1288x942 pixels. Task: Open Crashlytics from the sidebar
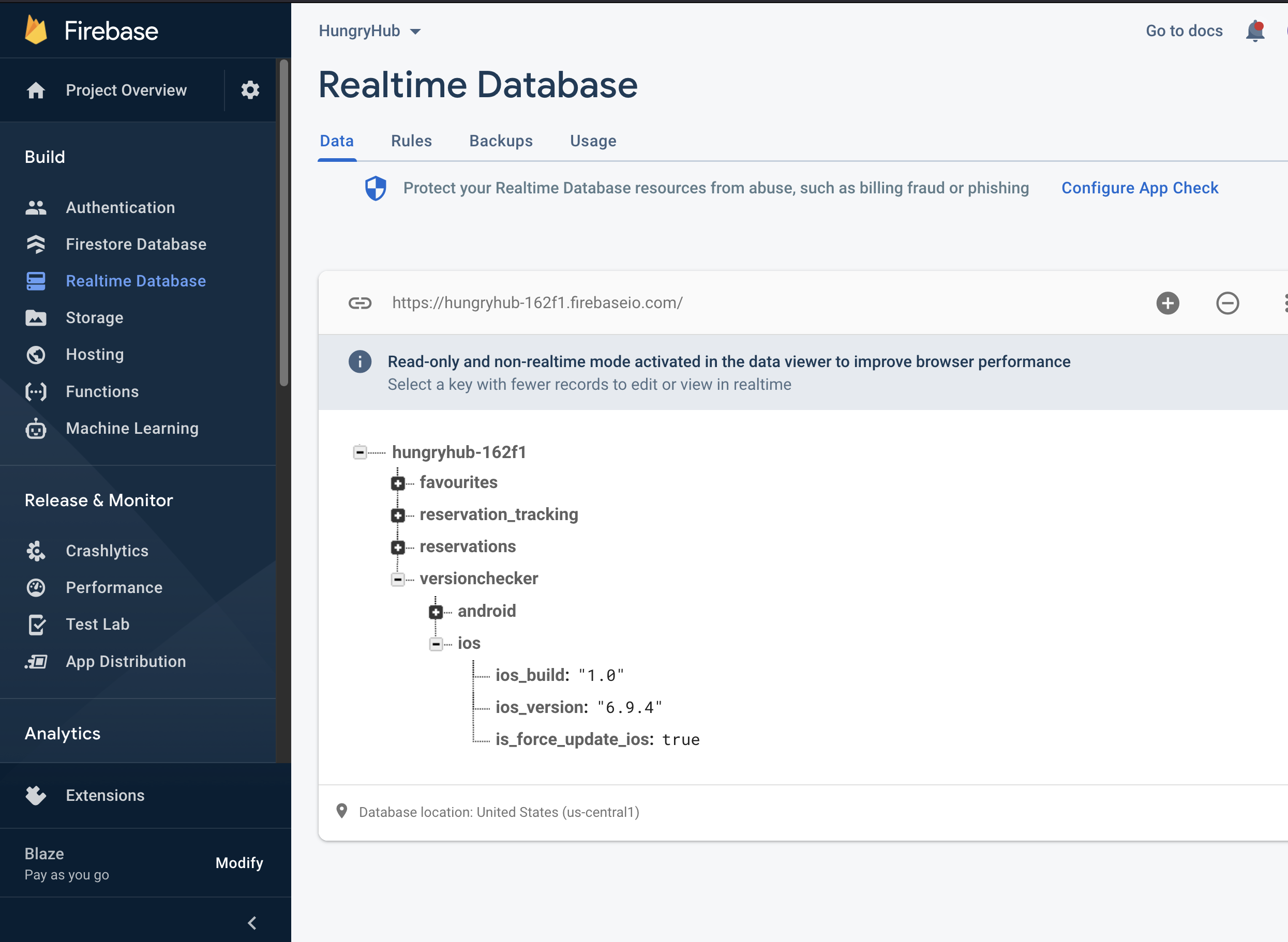point(107,551)
